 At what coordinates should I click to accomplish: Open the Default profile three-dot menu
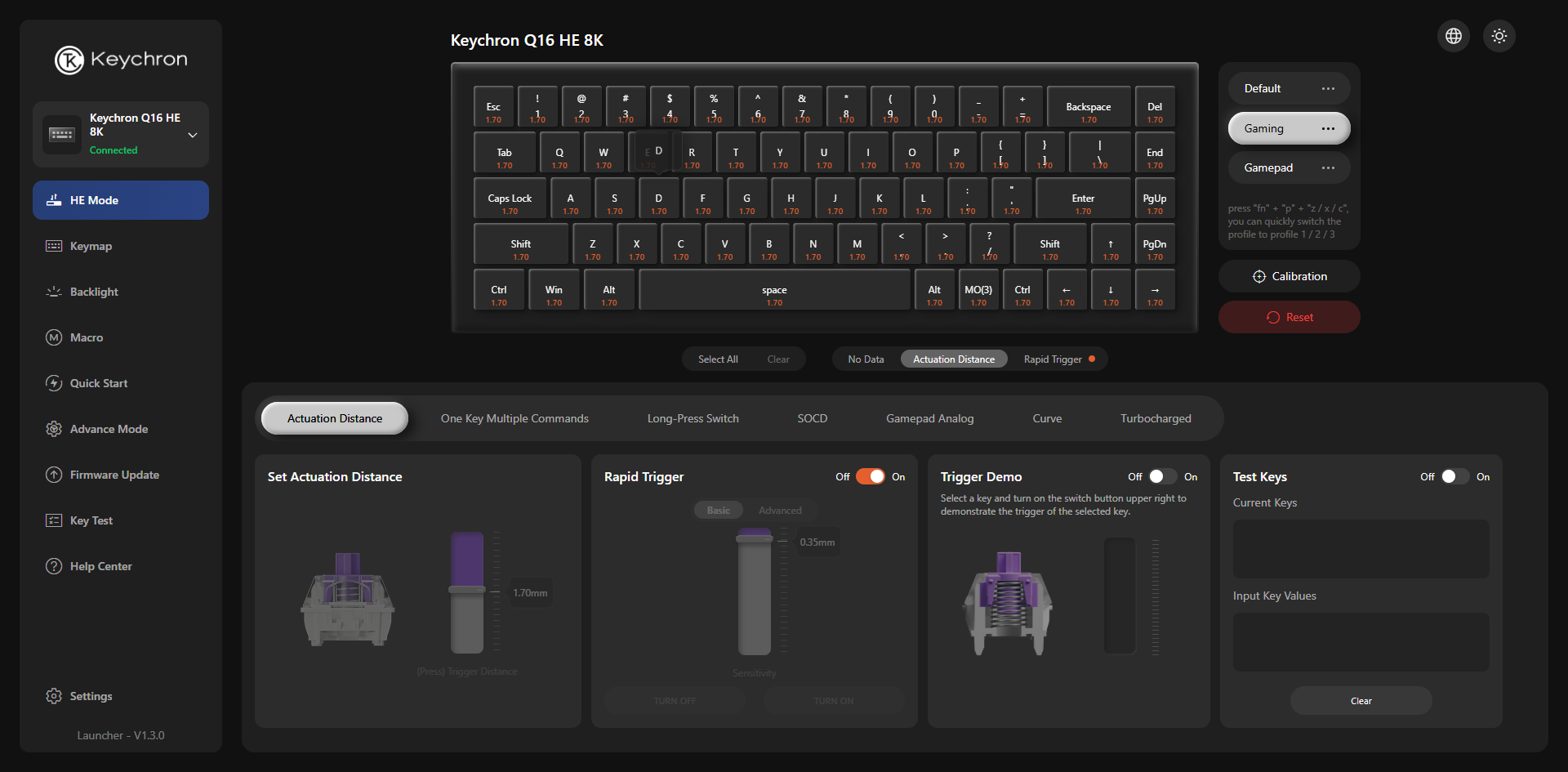(x=1328, y=88)
